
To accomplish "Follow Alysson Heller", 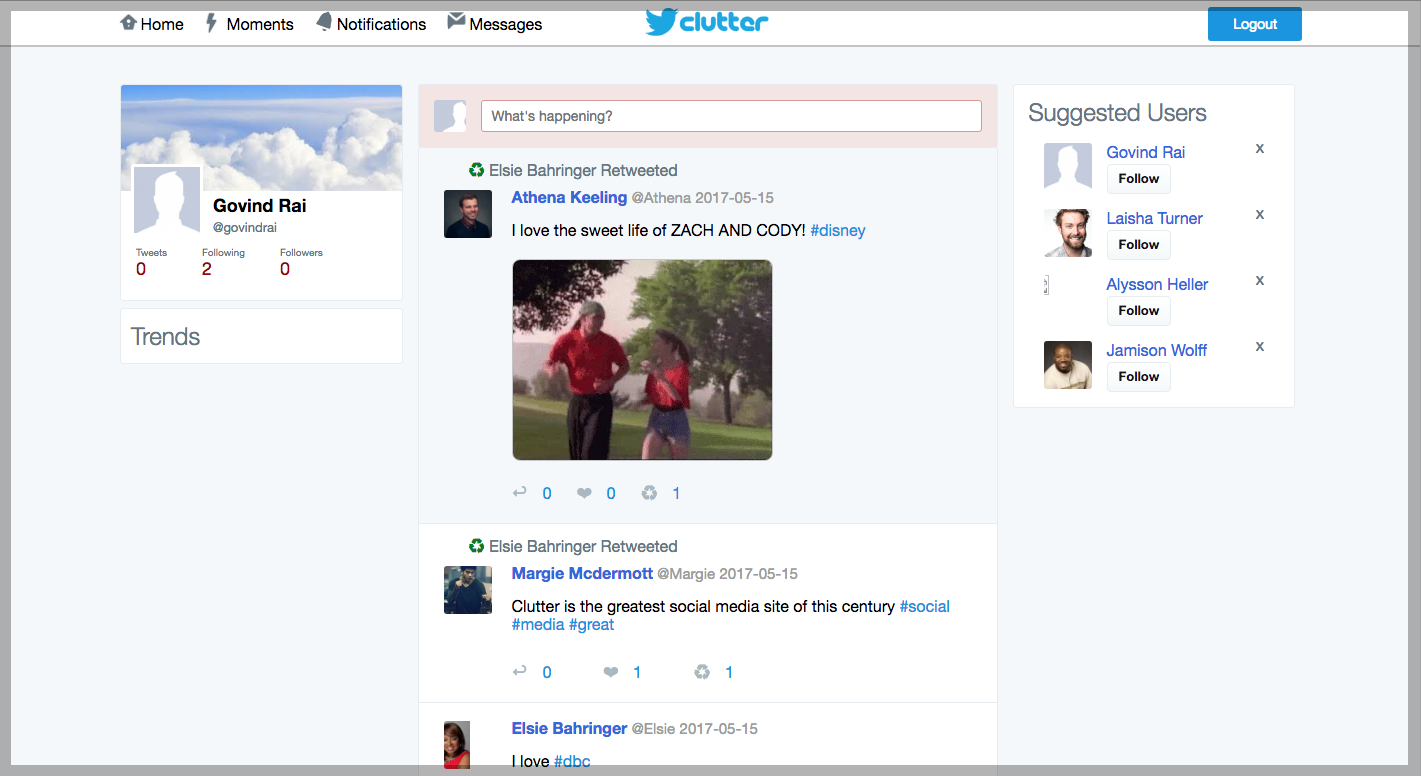I will point(1139,311).
